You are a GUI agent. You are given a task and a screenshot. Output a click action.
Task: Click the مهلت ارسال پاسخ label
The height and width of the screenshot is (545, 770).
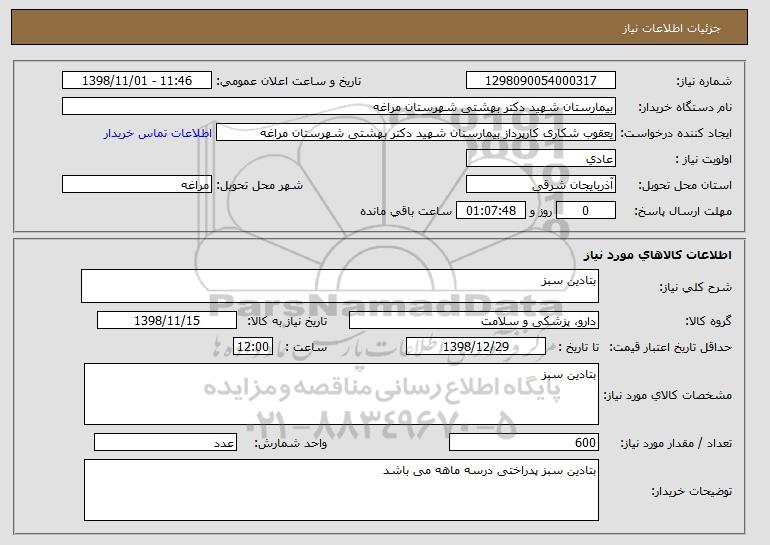683,211
